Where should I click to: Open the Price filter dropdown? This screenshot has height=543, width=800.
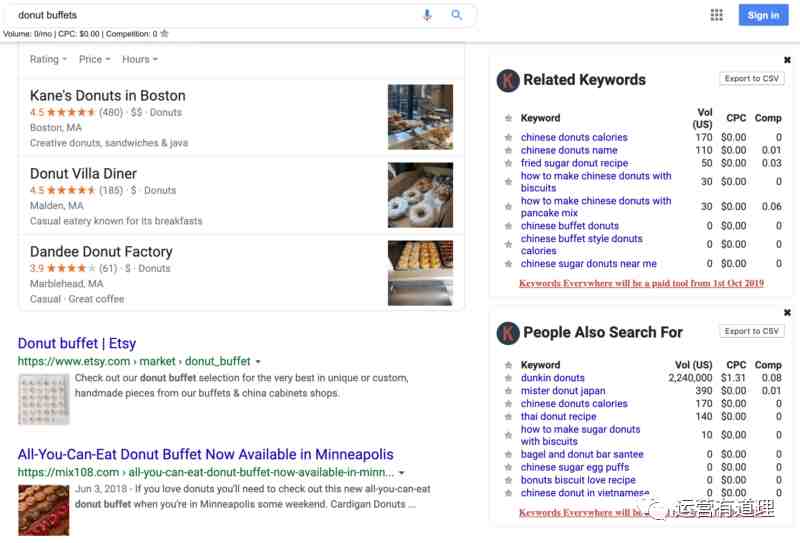coord(94,59)
